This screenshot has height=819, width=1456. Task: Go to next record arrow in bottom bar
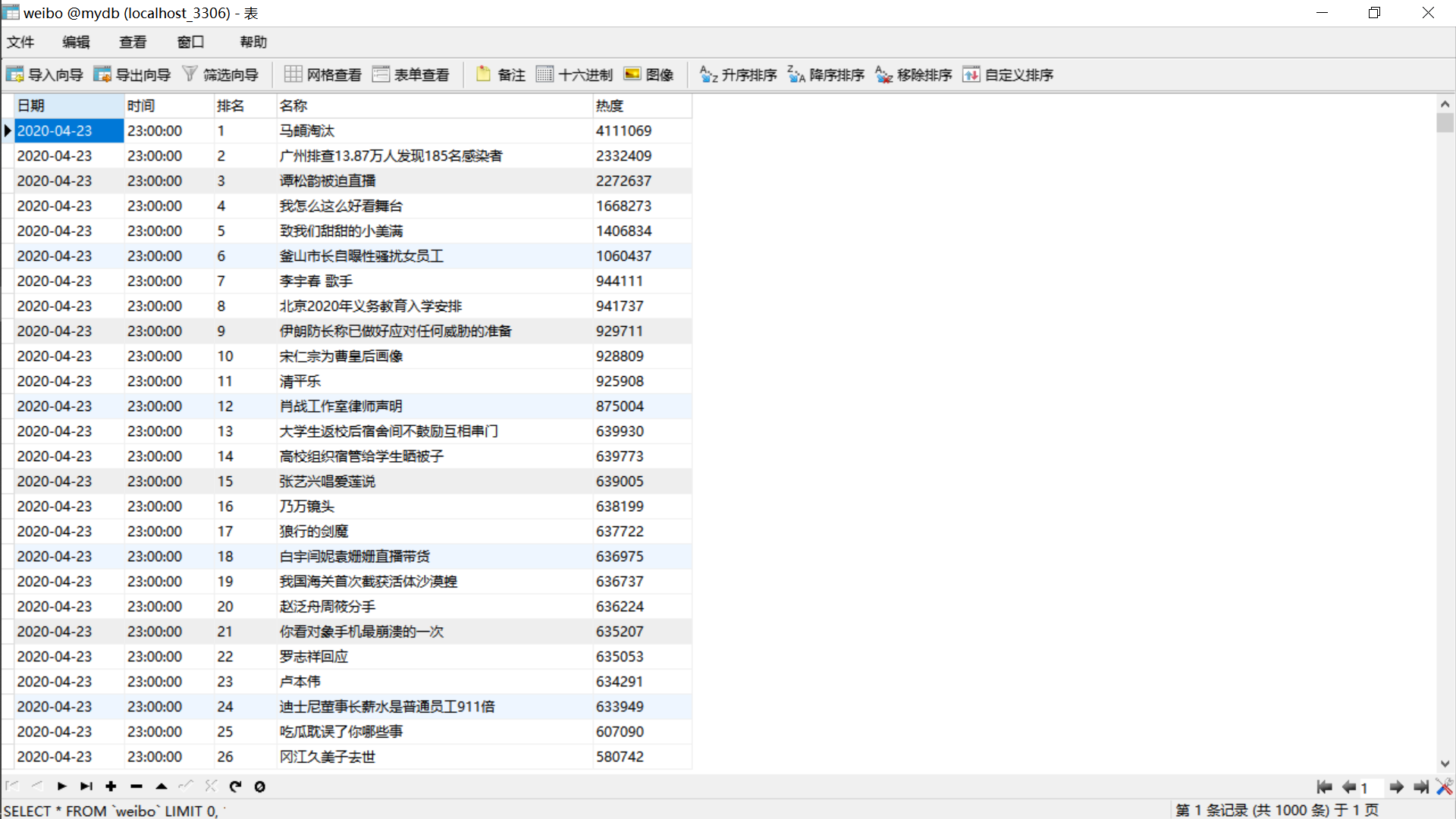click(x=62, y=786)
